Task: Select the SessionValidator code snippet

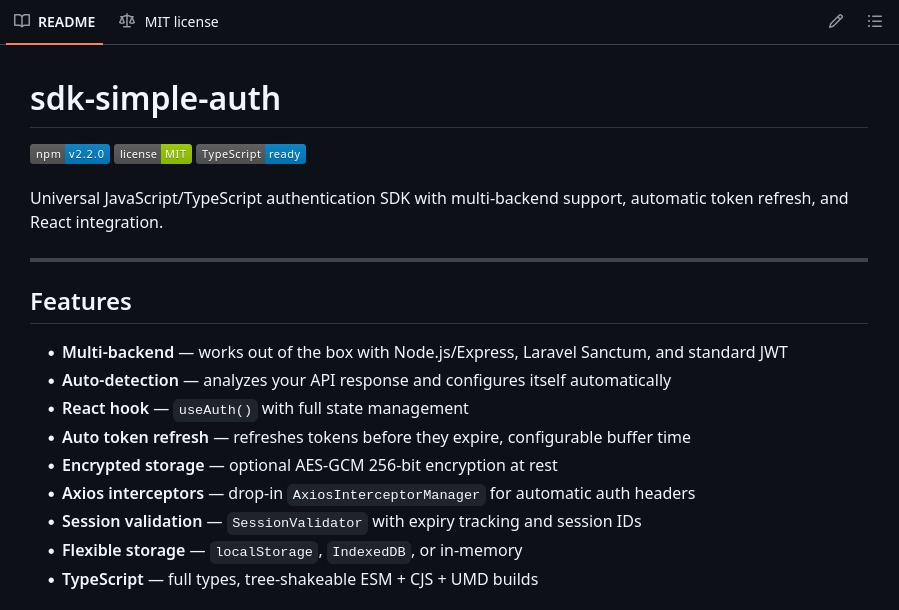Action: (297, 522)
